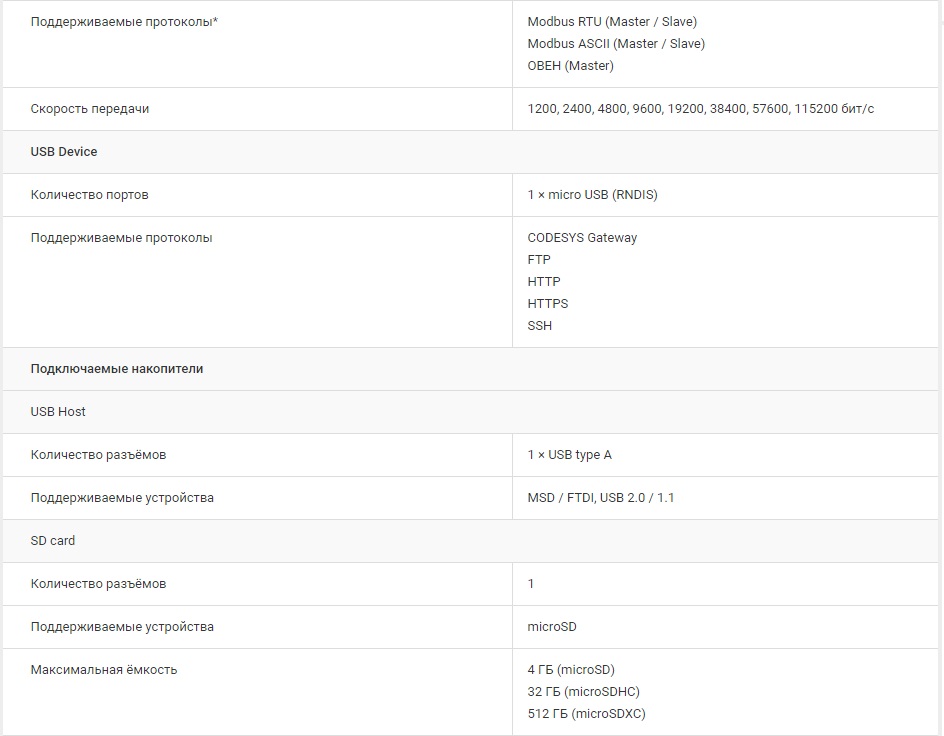Click the '1 × micro USB (RNDIS)' value
The image size is (944, 736).
click(592, 194)
